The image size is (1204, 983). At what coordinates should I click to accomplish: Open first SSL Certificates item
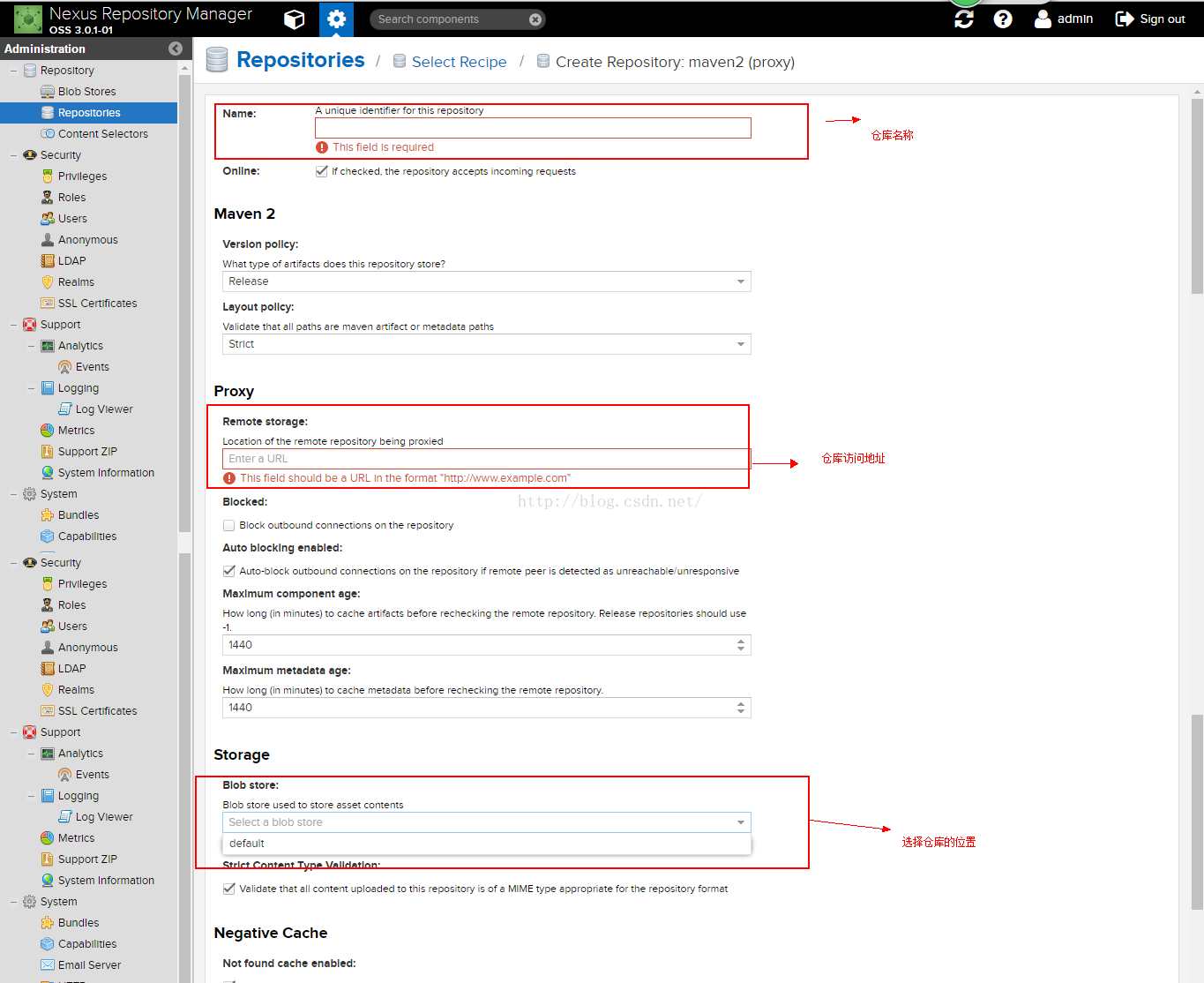97,304
